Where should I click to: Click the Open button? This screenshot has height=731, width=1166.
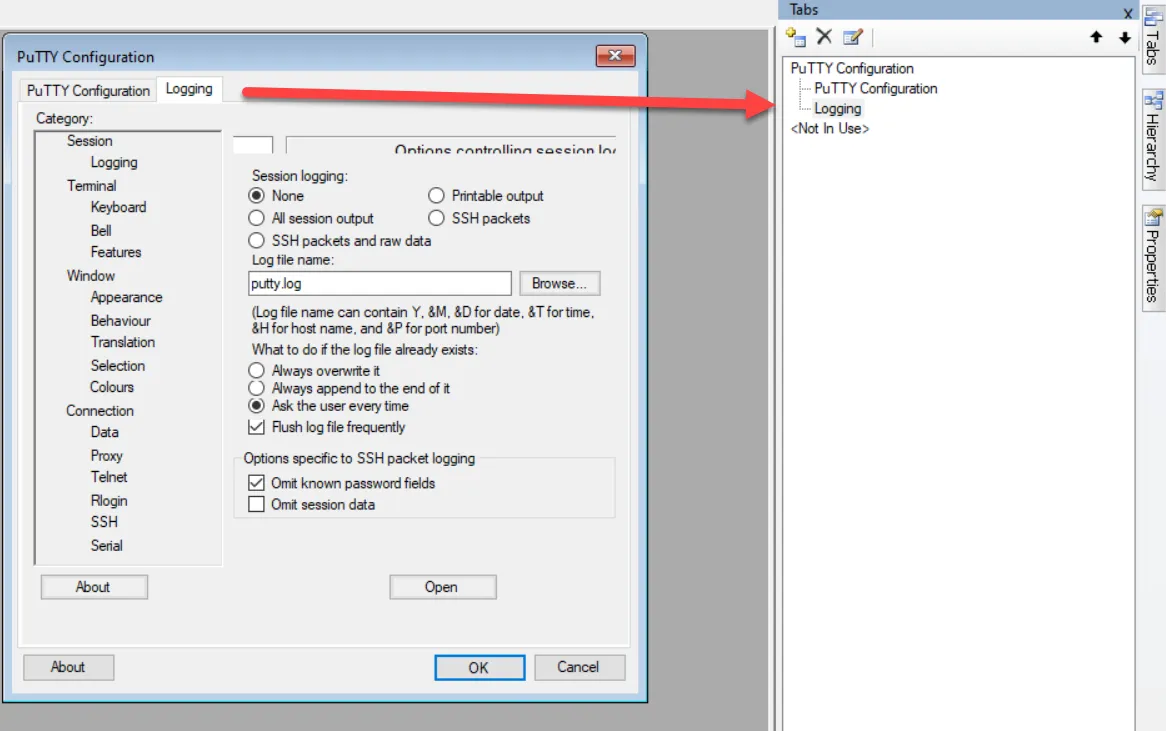[x=442, y=587]
